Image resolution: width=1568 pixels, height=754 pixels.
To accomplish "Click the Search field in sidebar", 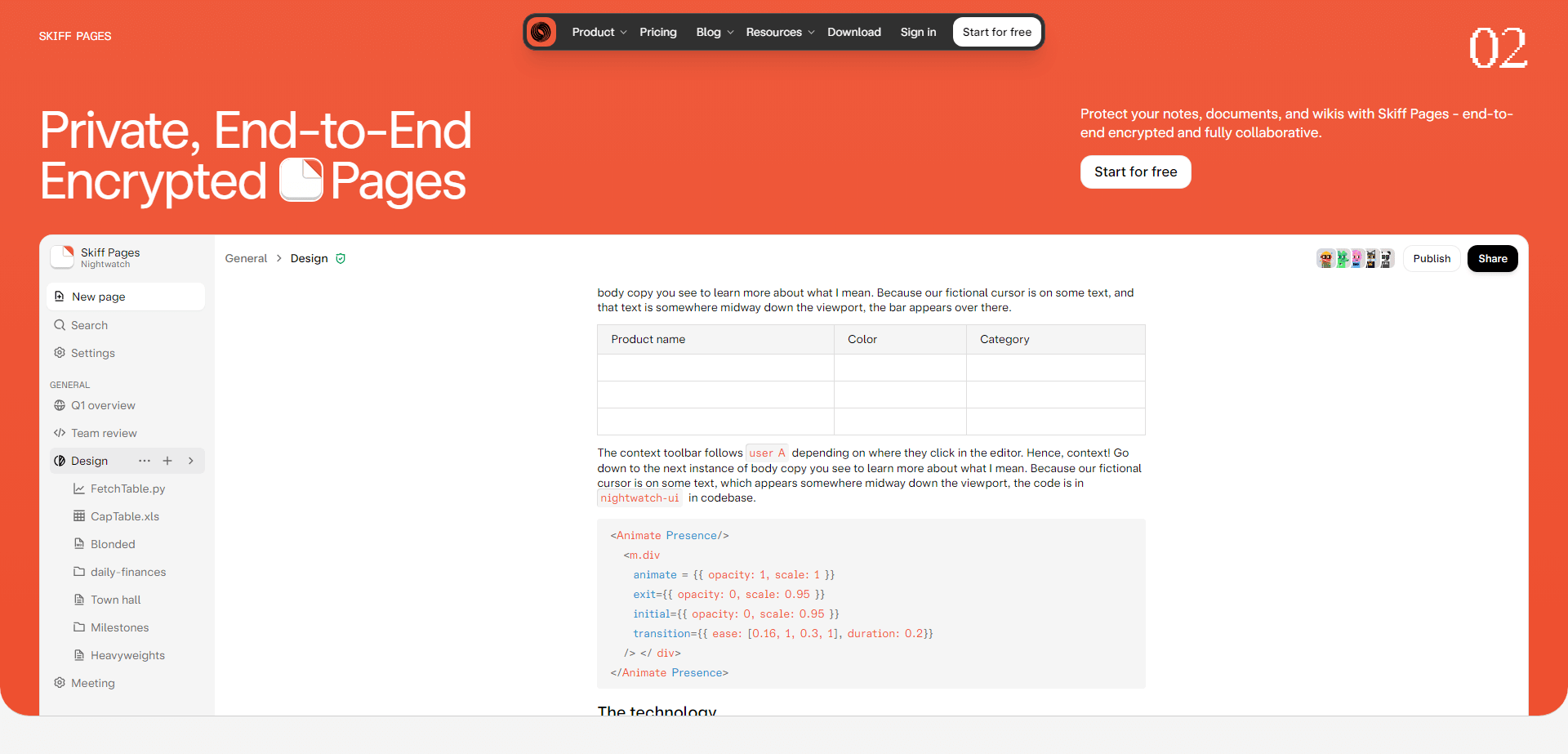I will (89, 325).
